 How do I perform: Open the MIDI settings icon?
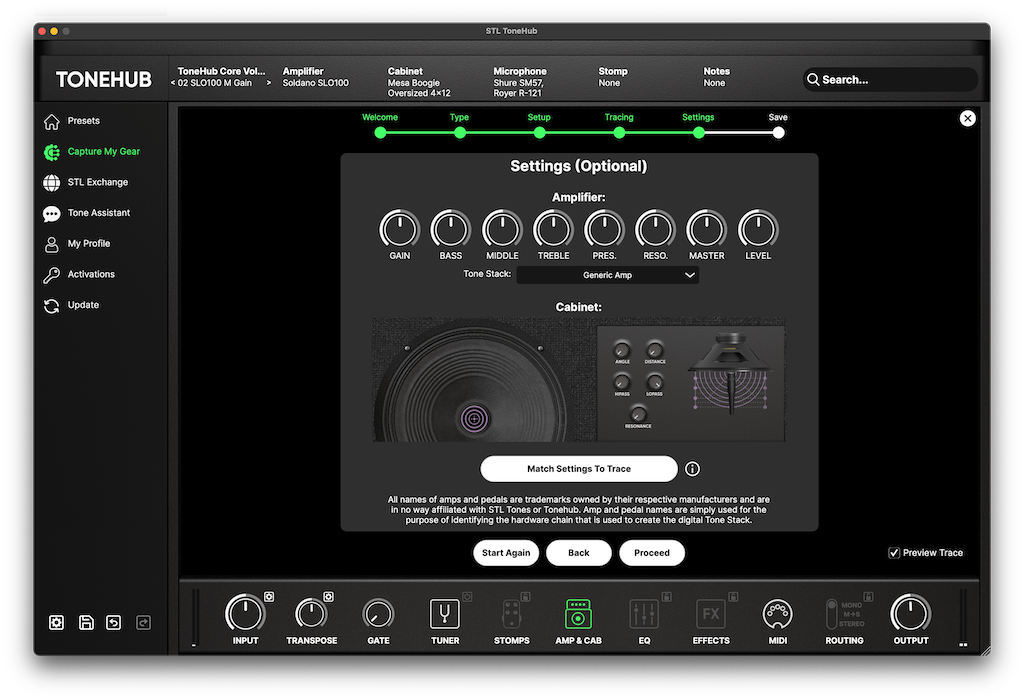point(777,614)
